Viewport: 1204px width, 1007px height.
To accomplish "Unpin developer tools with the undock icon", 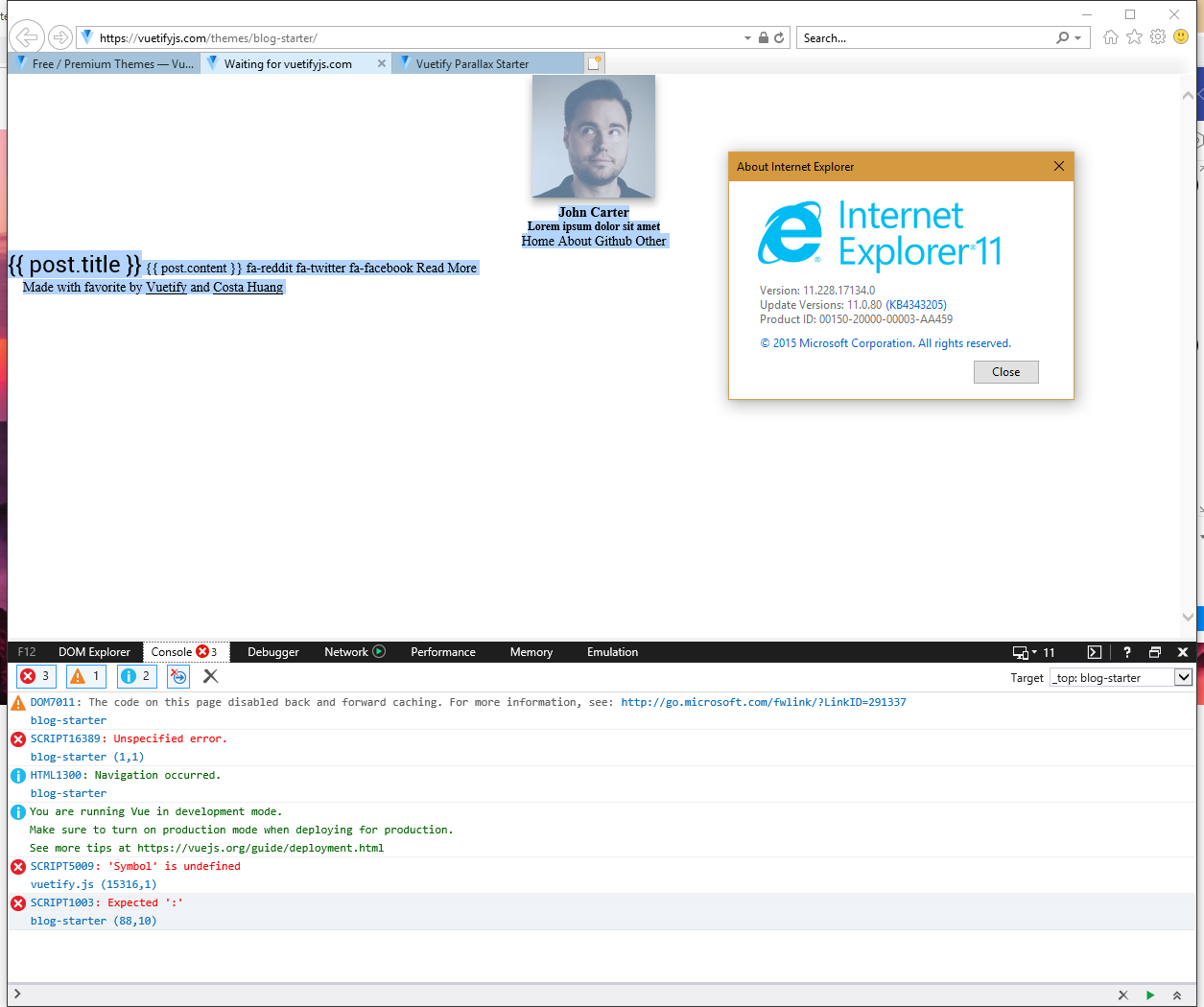I will point(1155,652).
